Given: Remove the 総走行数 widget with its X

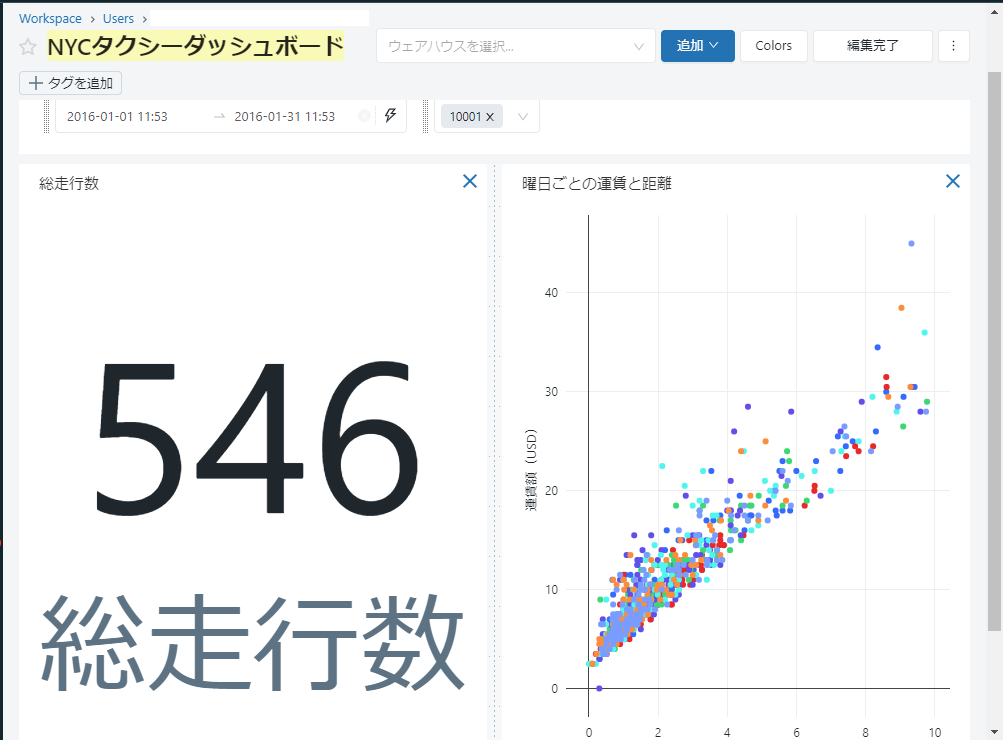Looking at the screenshot, I should pos(470,182).
